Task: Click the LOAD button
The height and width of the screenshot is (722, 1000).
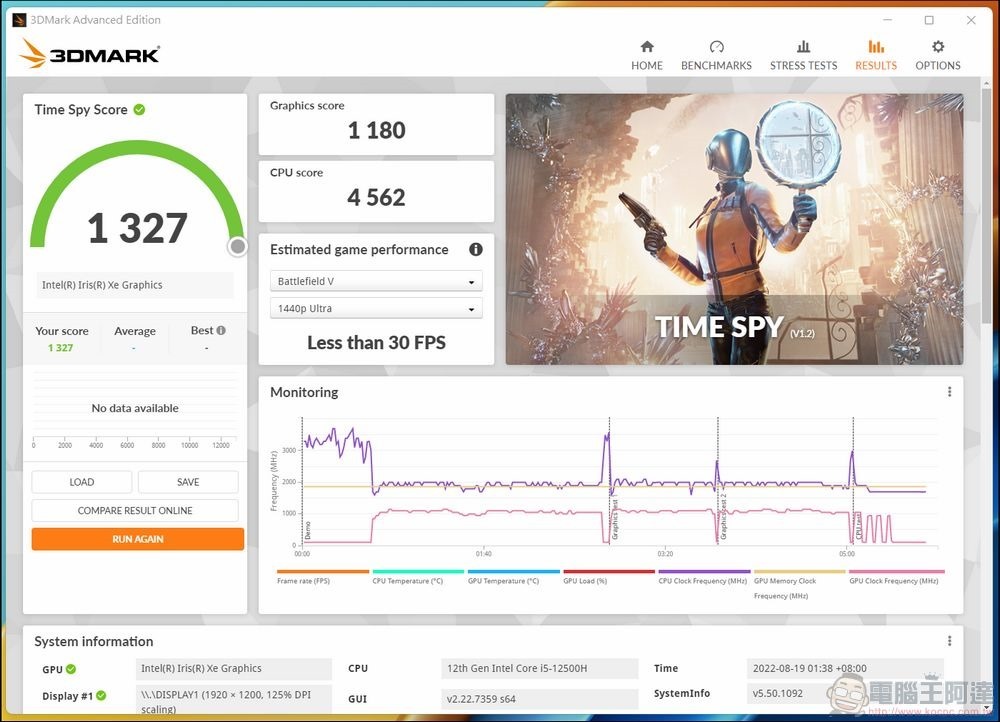Action: pyautogui.click(x=82, y=482)
